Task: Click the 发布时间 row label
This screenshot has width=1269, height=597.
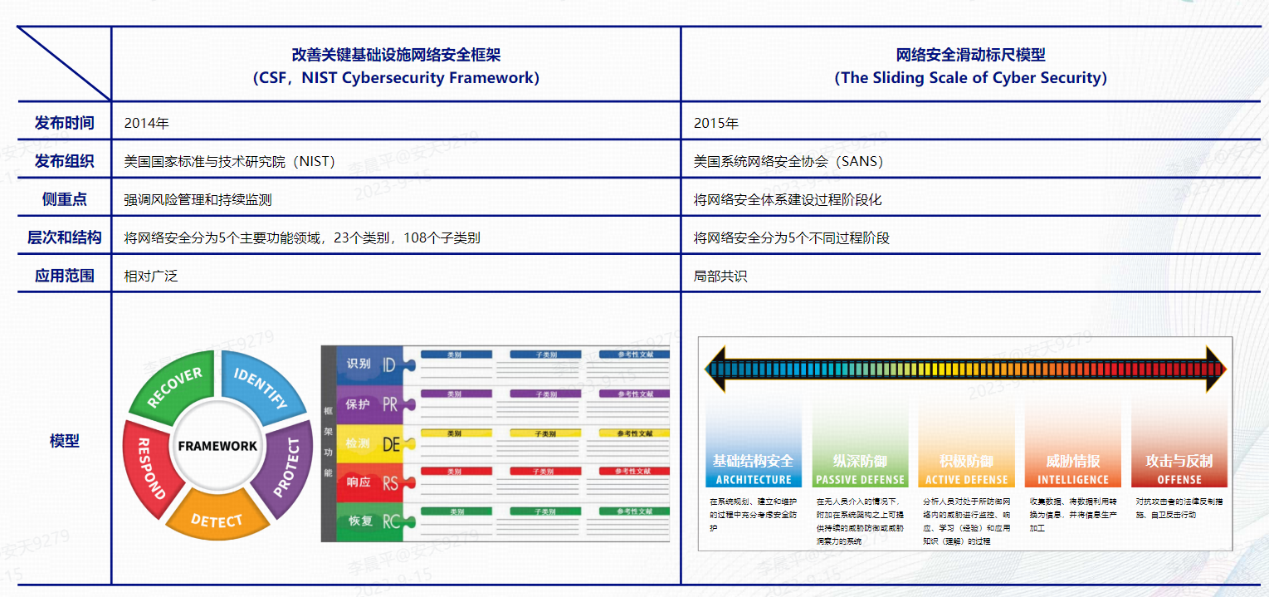Action: [x=64, y=123]
